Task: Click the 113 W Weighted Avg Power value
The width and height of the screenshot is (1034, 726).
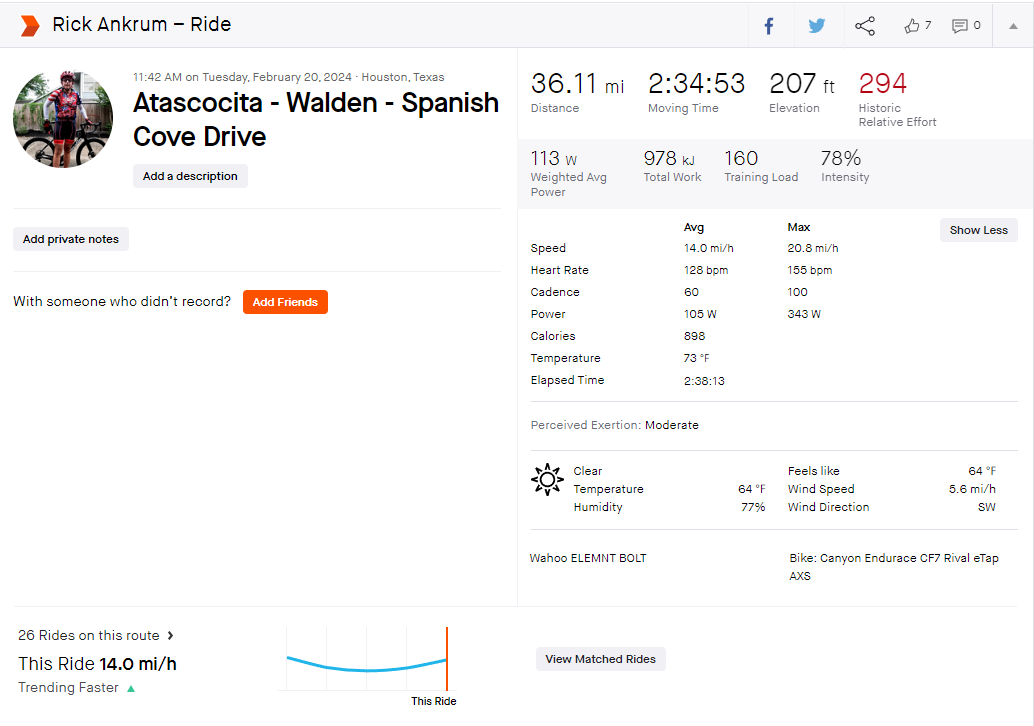Action: pyautogui.click(x=553, y=158)
